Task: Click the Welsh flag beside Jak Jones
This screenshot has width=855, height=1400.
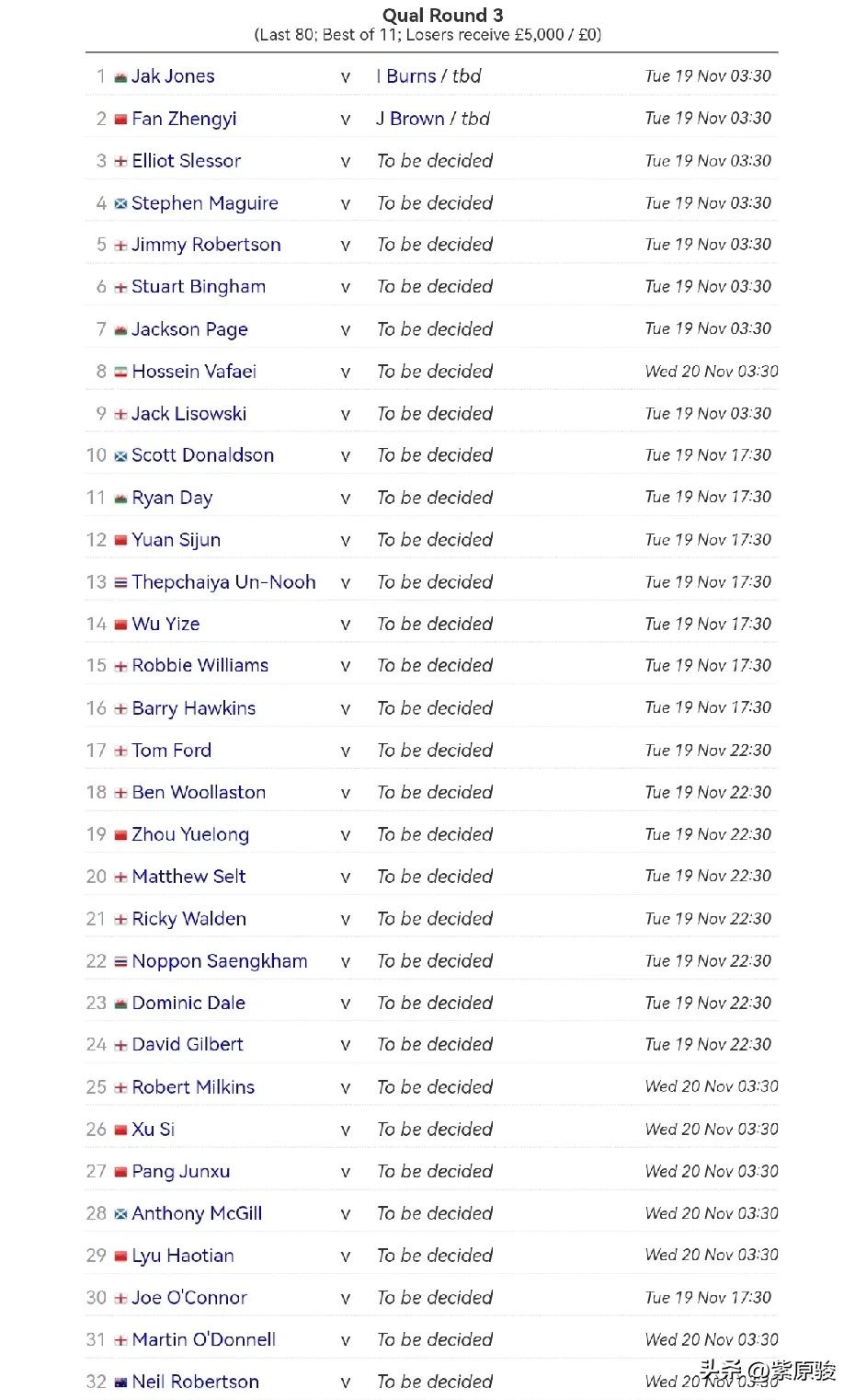Action: [x=120, y=77]
